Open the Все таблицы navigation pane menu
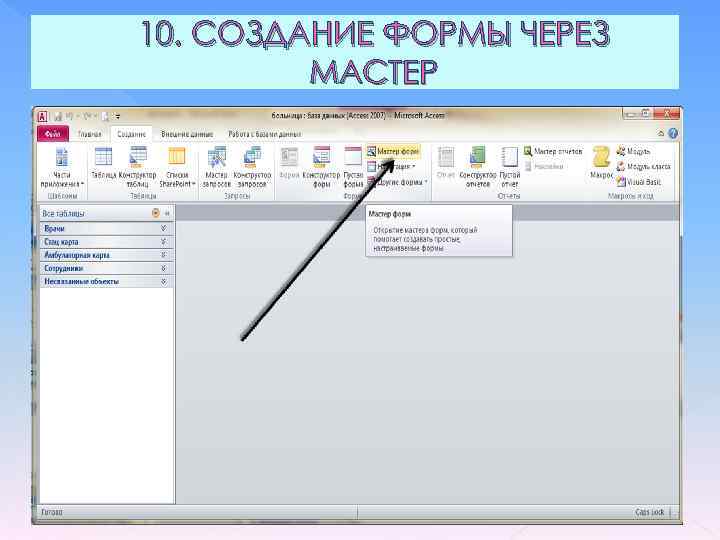The height and width of the screenshot is (540, 720). [x=156, y=213]
